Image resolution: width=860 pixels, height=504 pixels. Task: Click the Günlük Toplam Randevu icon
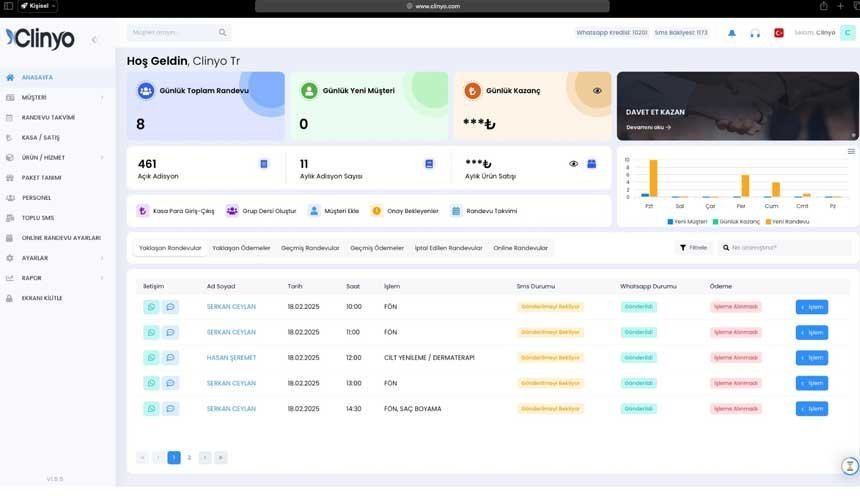click(145, 90)
